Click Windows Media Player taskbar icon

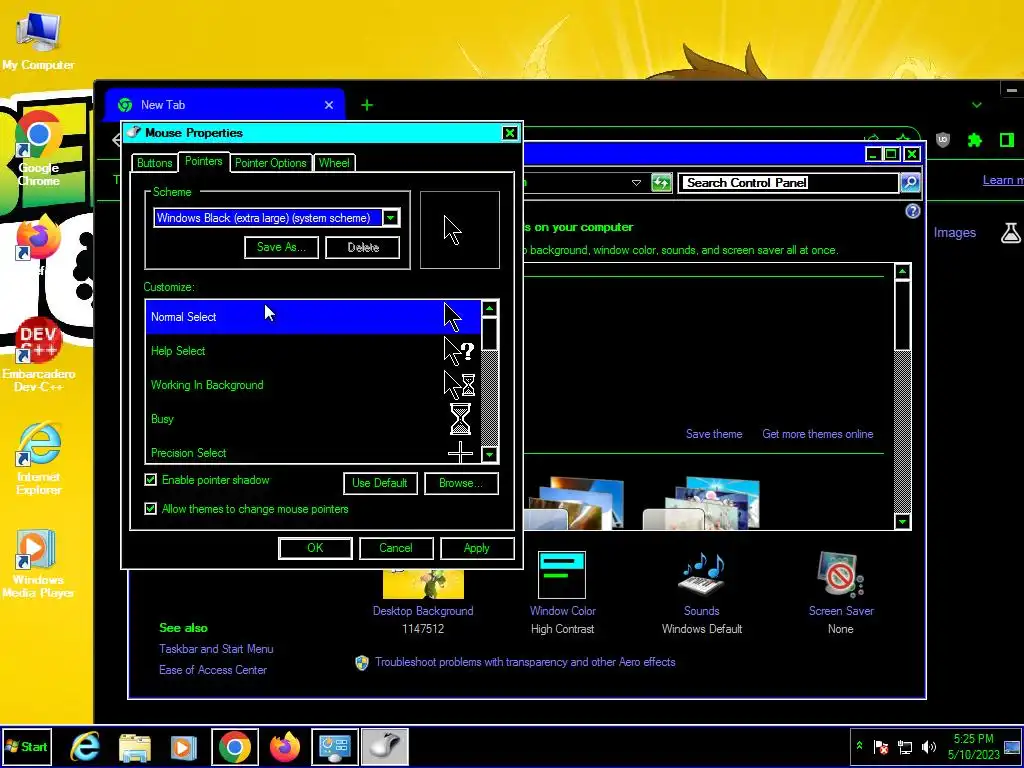point(184,746)
